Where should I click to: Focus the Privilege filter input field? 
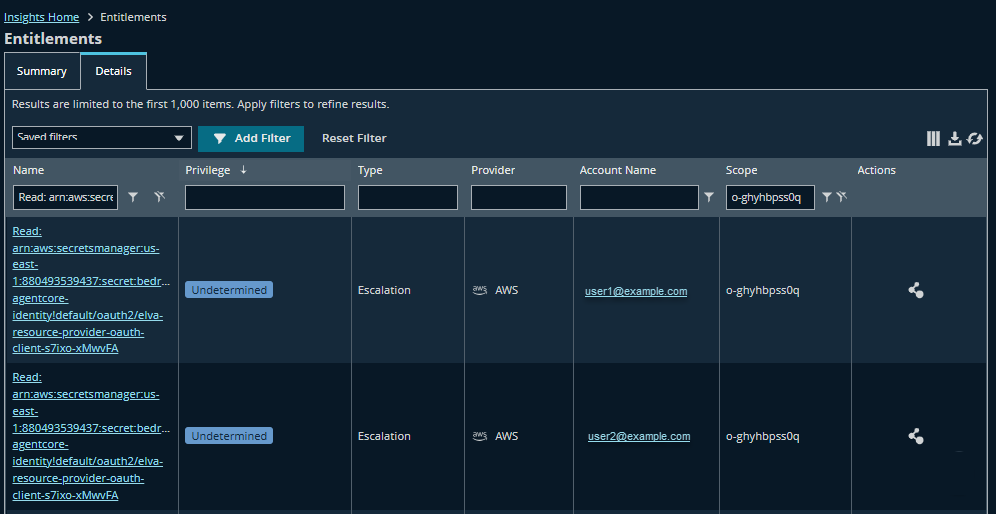[x=265, y=198]
